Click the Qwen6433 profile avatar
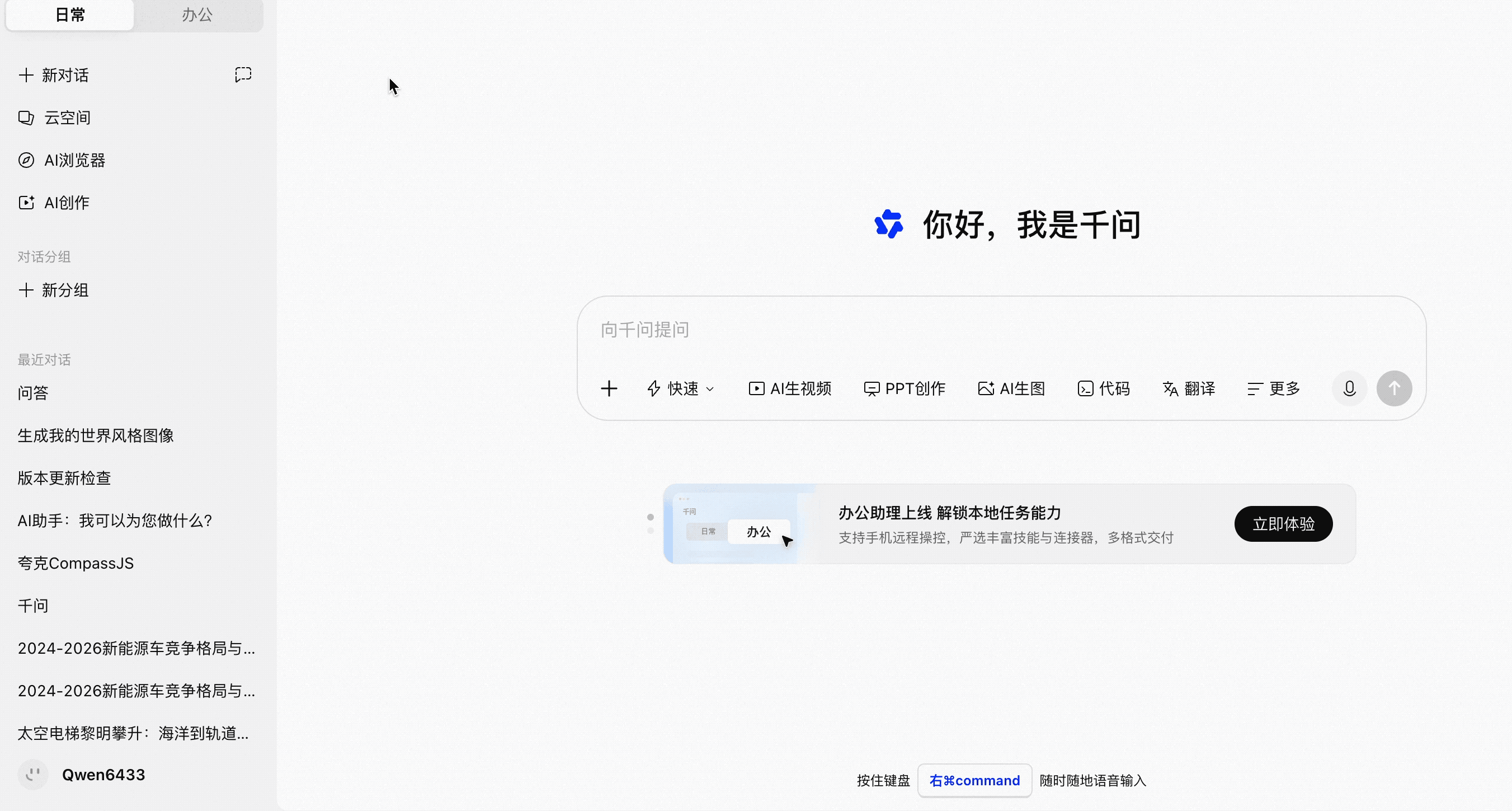1512x811 pixels. click(33, 775)
